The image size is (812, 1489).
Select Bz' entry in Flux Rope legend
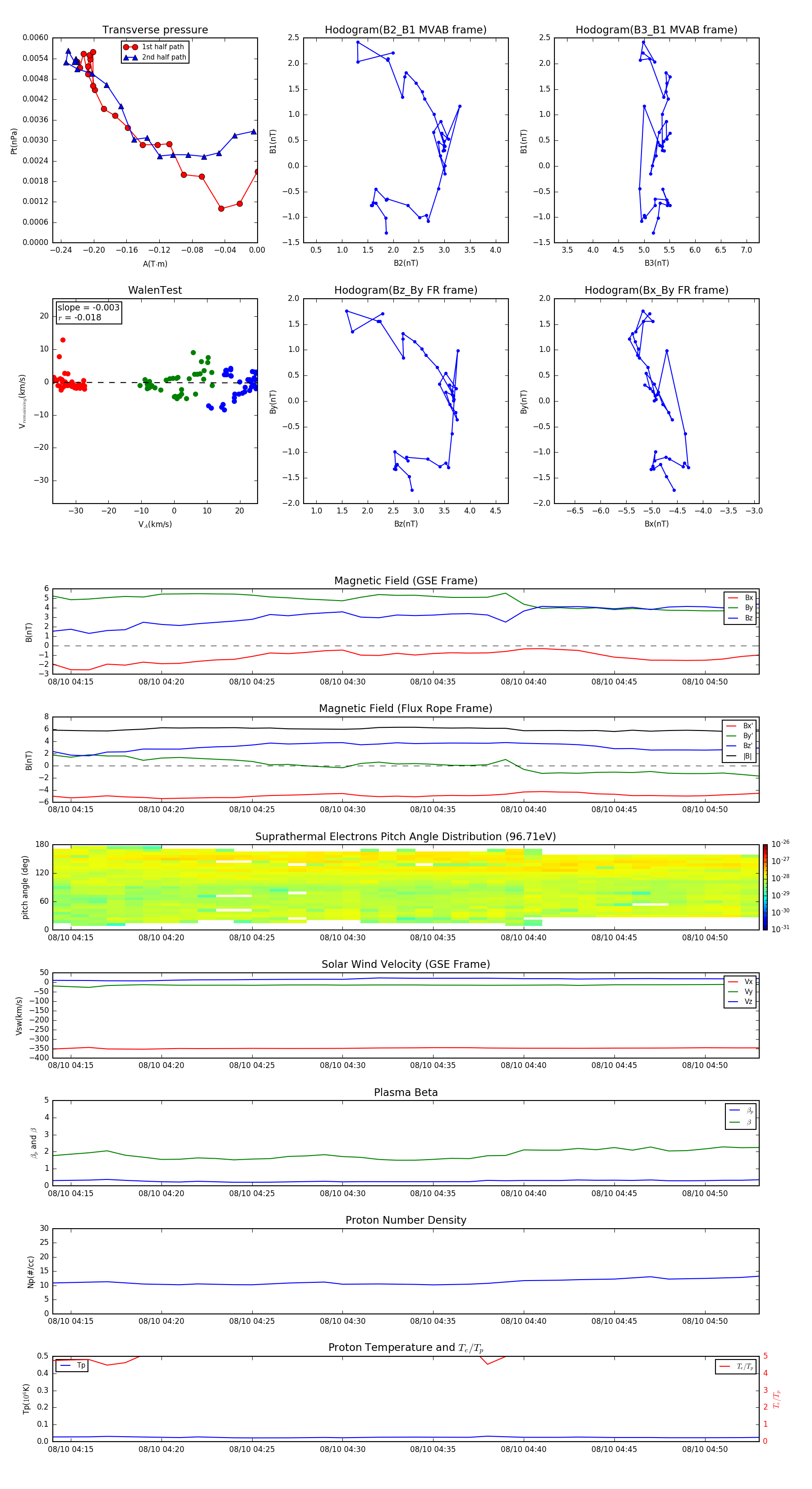pyautogui.click(x=739, y=746)
